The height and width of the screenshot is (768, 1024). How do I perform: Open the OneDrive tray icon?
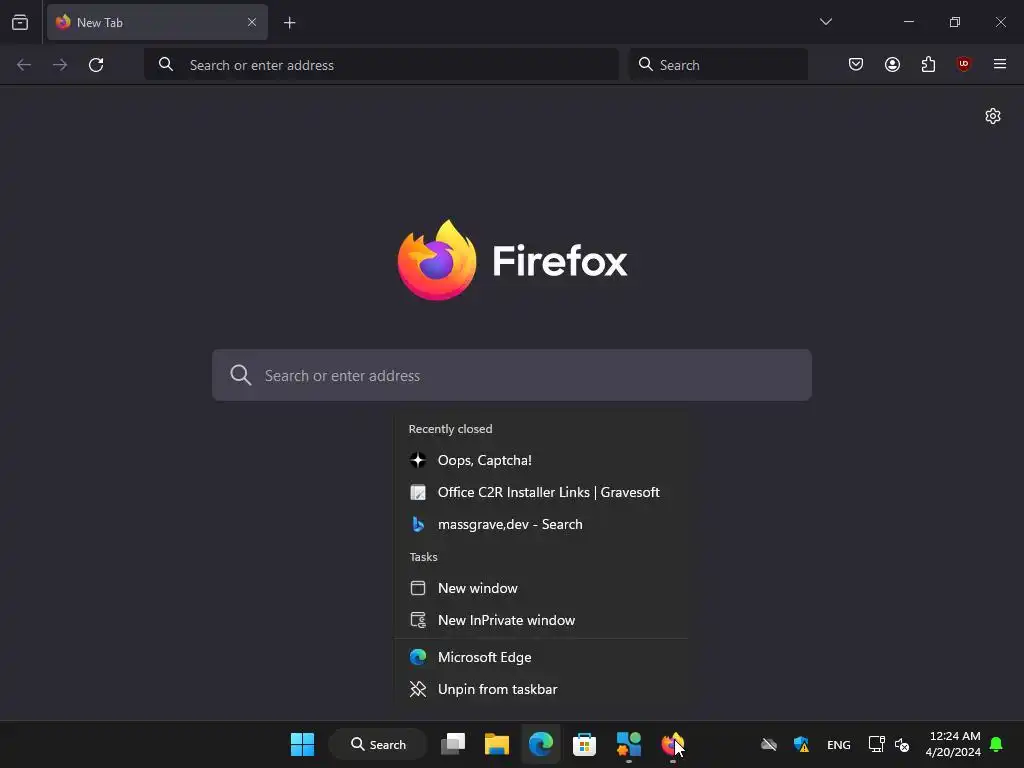coord(769,744)
